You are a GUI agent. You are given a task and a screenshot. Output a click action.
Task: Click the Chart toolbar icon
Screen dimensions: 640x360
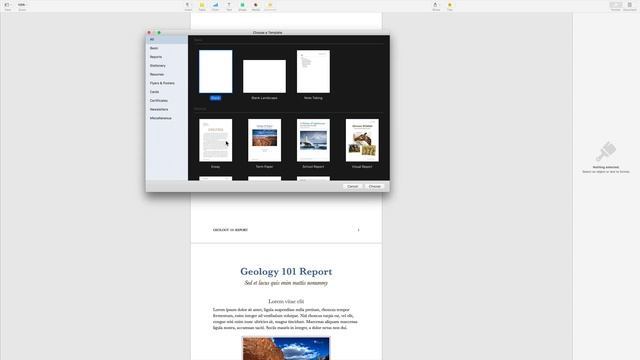coord(215,5)
